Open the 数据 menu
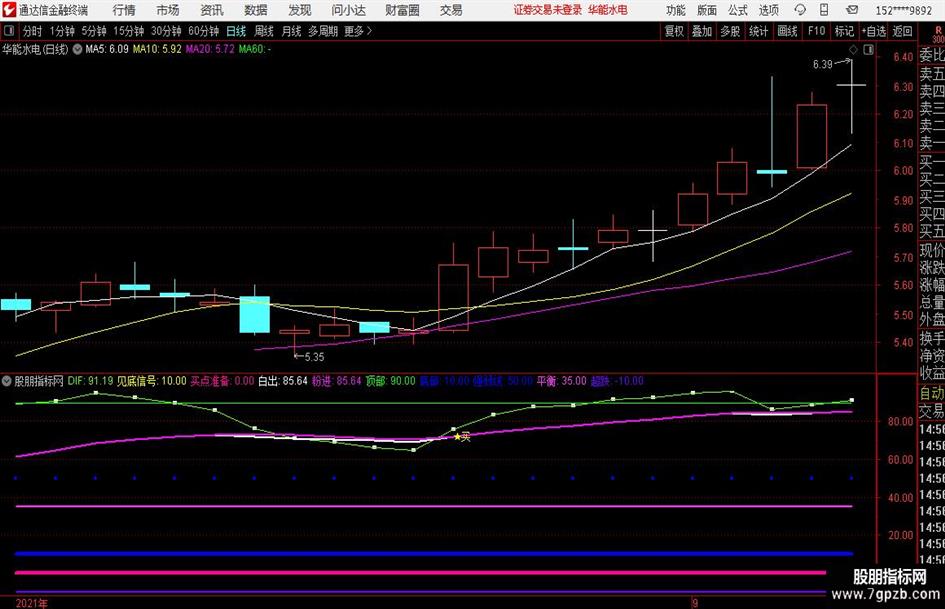945x609 pixels. [256, 10]
